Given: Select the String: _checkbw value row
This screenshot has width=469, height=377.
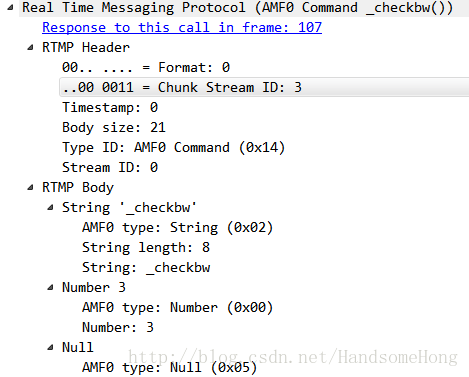Looking at the screenshot, I should point(146,267).
